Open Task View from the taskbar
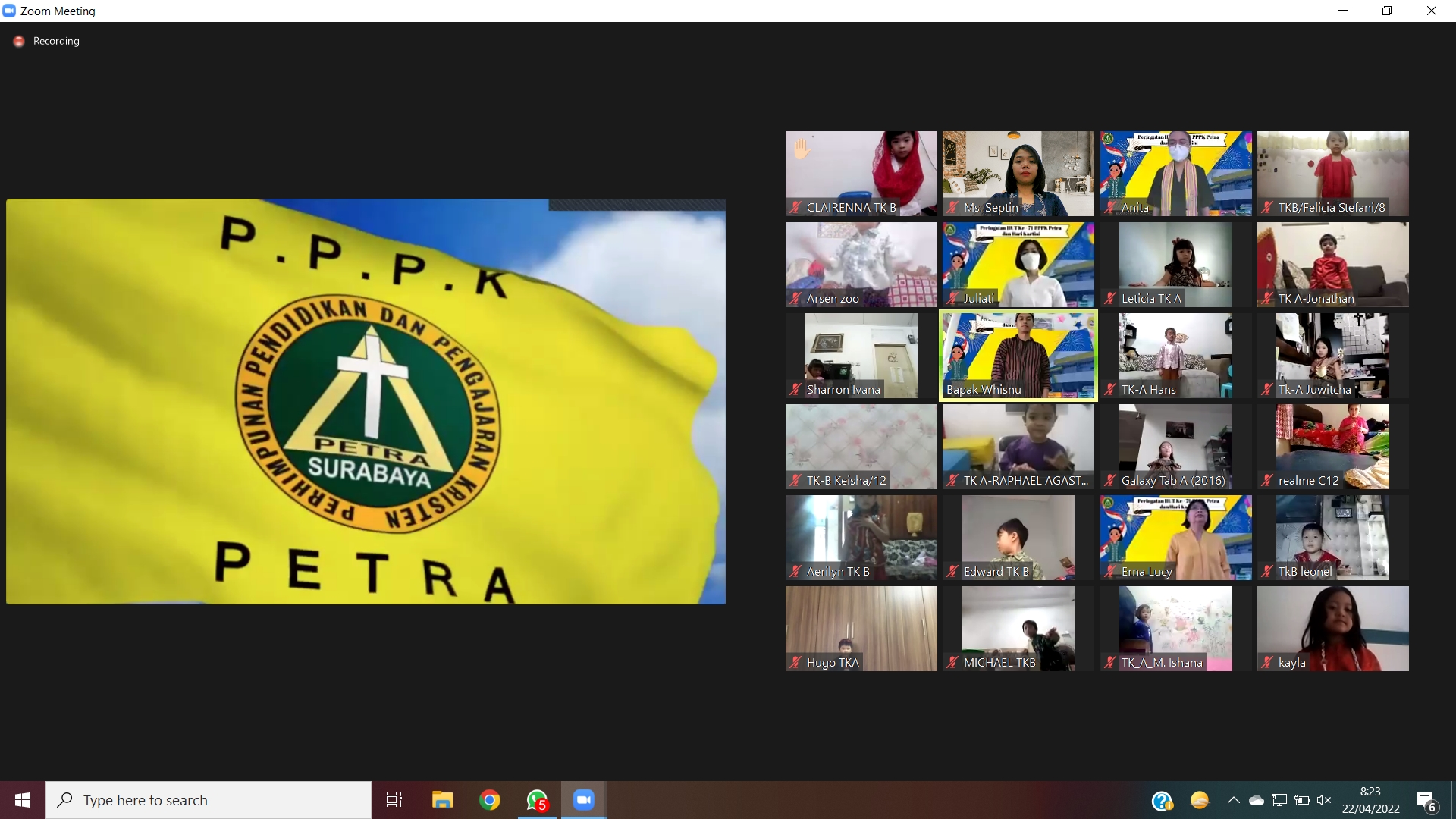This screenshot has height=819, width=1456. 394,800
